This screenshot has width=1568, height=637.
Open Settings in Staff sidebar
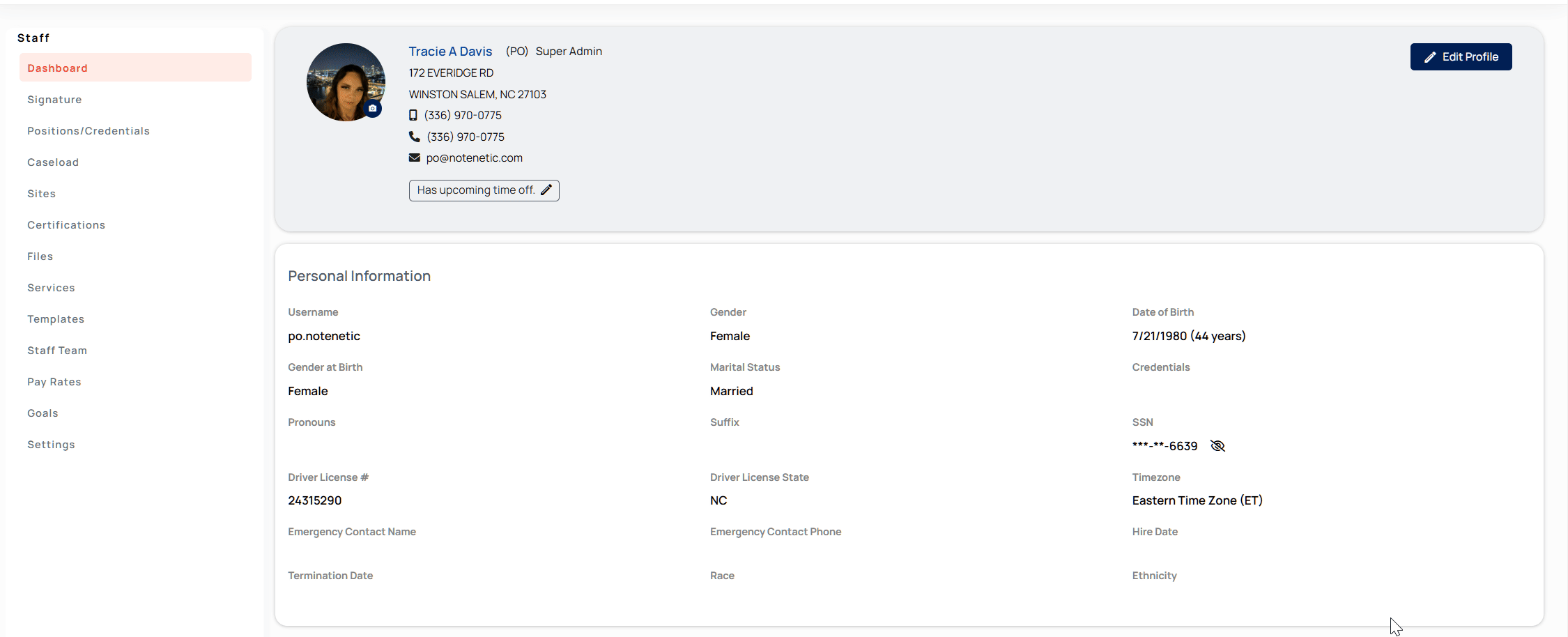click(51, 445)
